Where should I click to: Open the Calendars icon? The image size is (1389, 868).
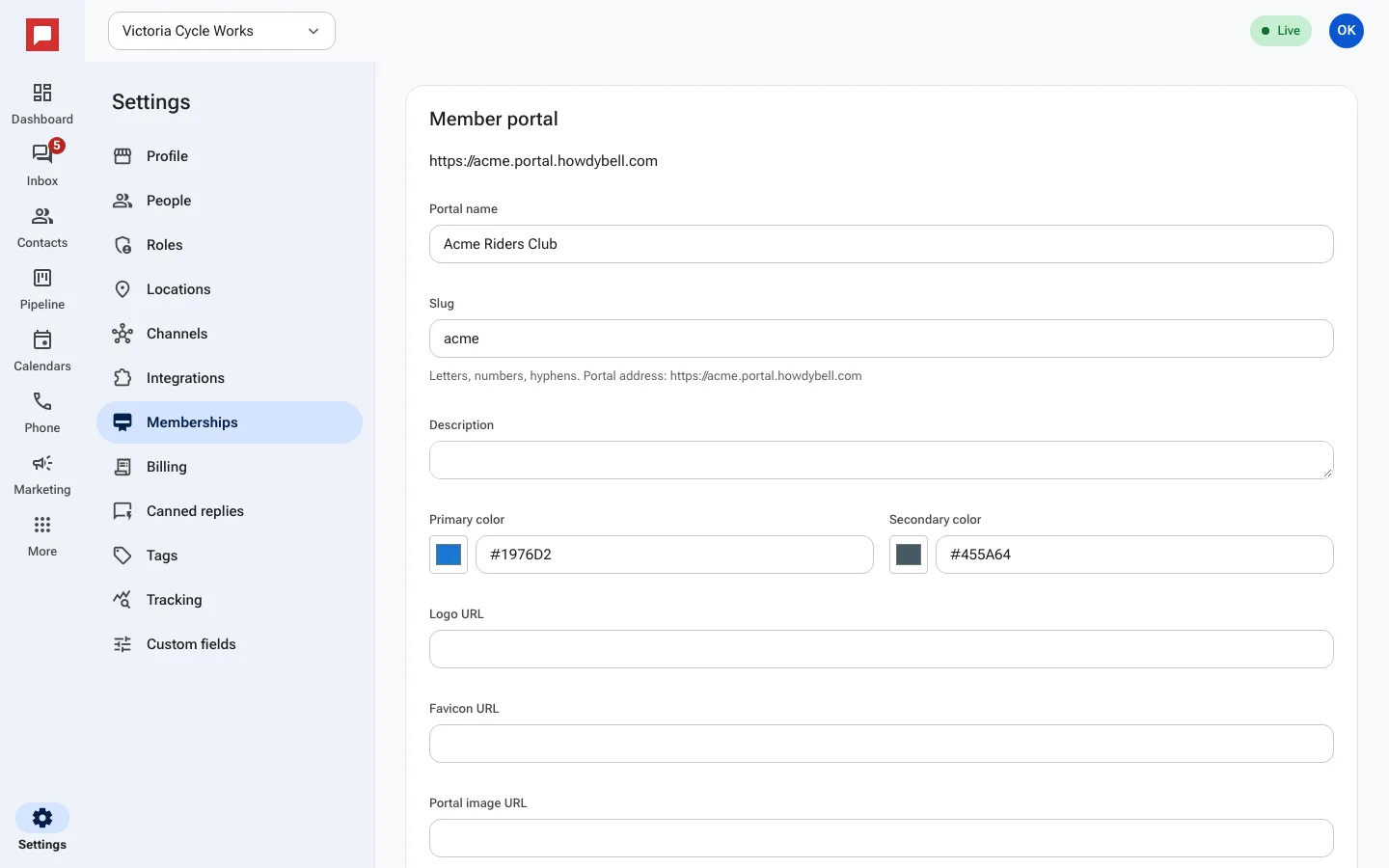[42, 339]
